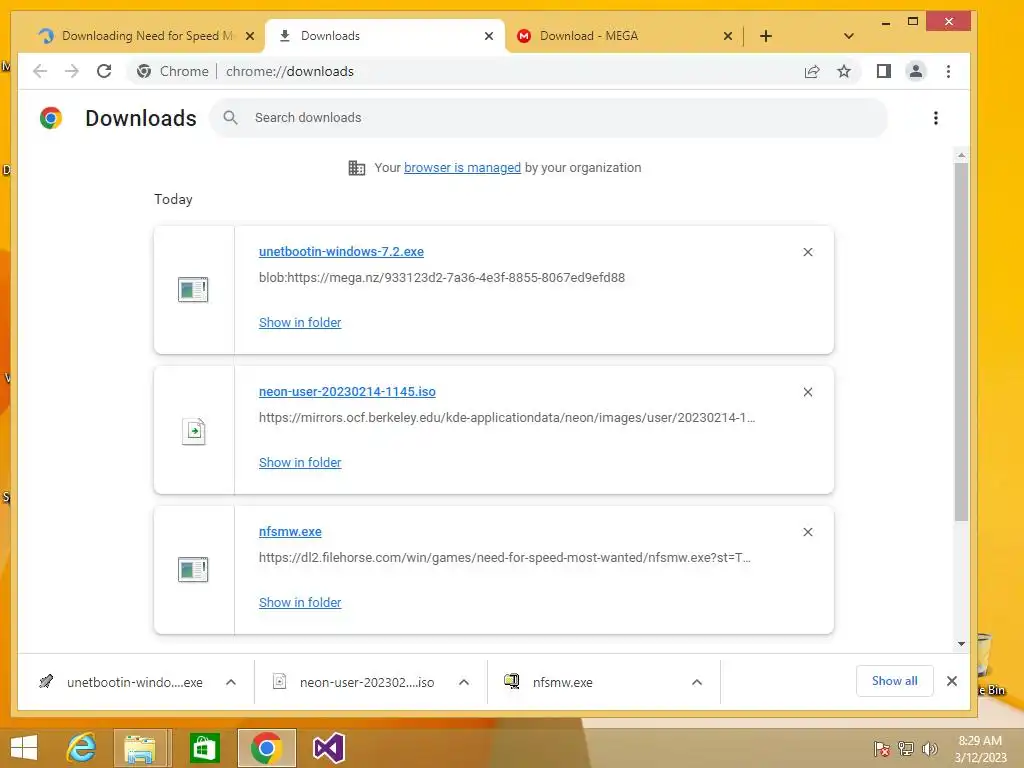Open Visual Studio from the taskbar
1024x768 pixels.
coord(328,748)
